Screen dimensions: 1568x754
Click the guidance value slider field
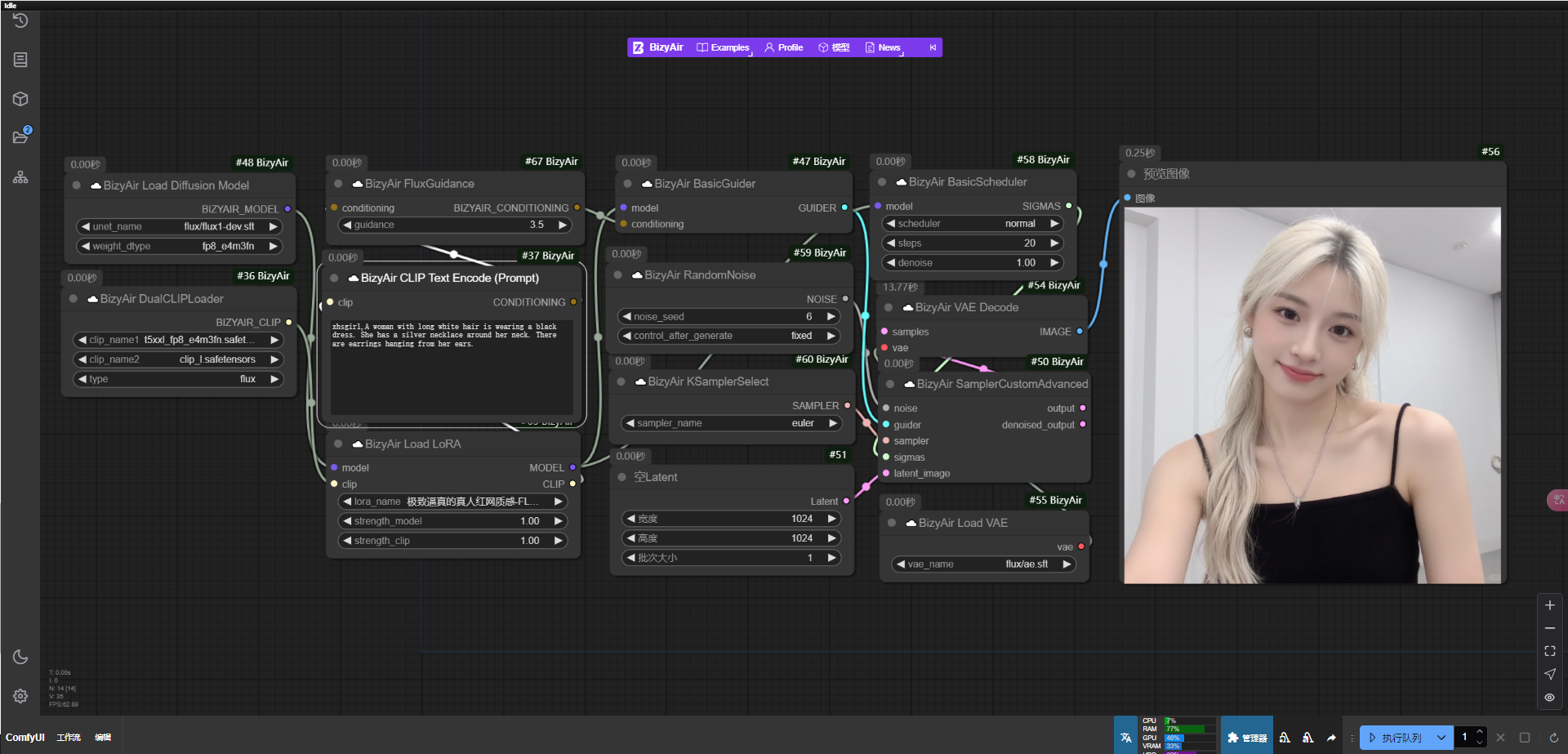tap(455, 225)
